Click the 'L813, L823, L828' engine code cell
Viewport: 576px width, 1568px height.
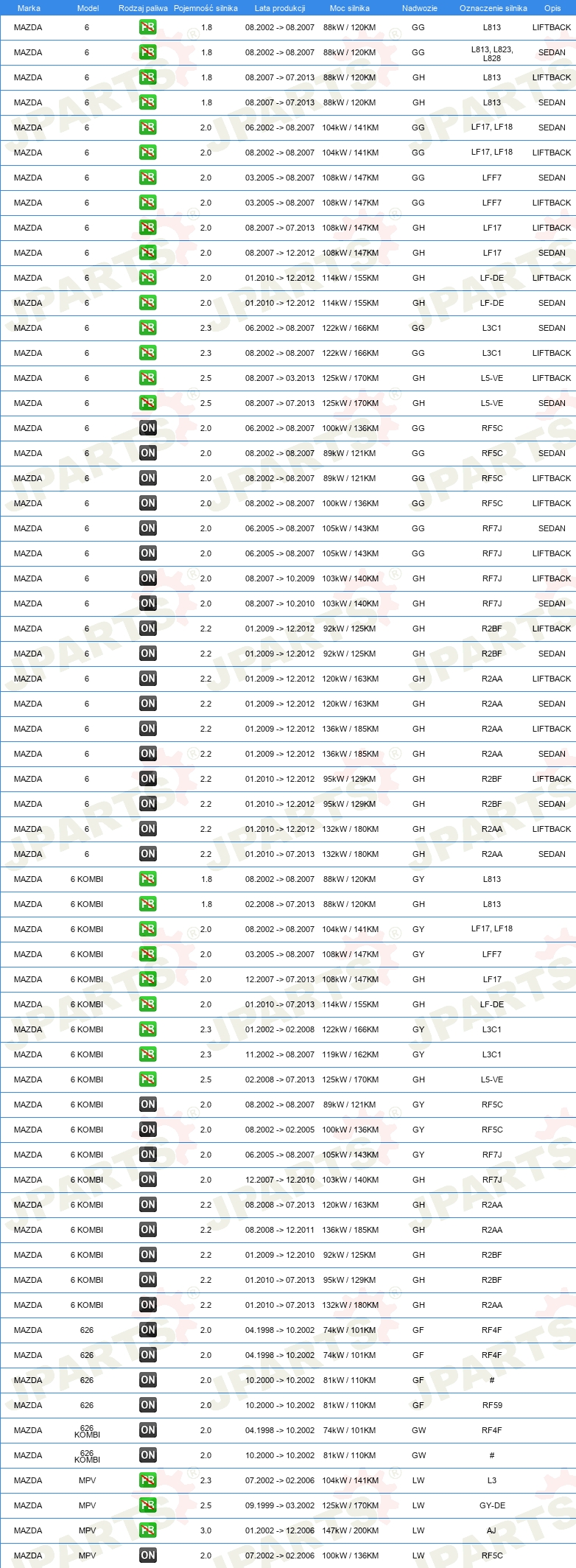[x=492, y=53]
